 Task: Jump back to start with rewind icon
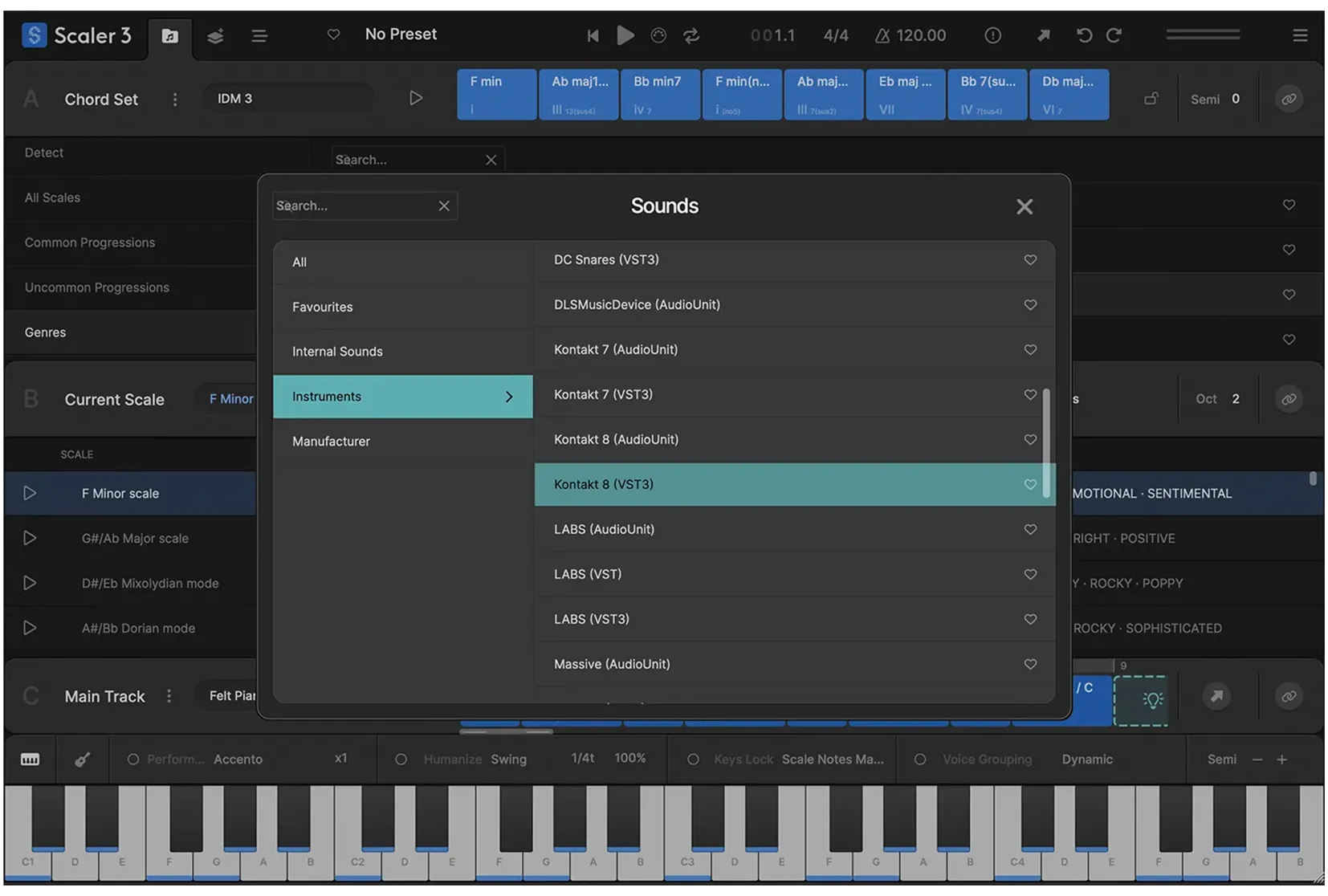pyautogui.click(x=593, y=35)
